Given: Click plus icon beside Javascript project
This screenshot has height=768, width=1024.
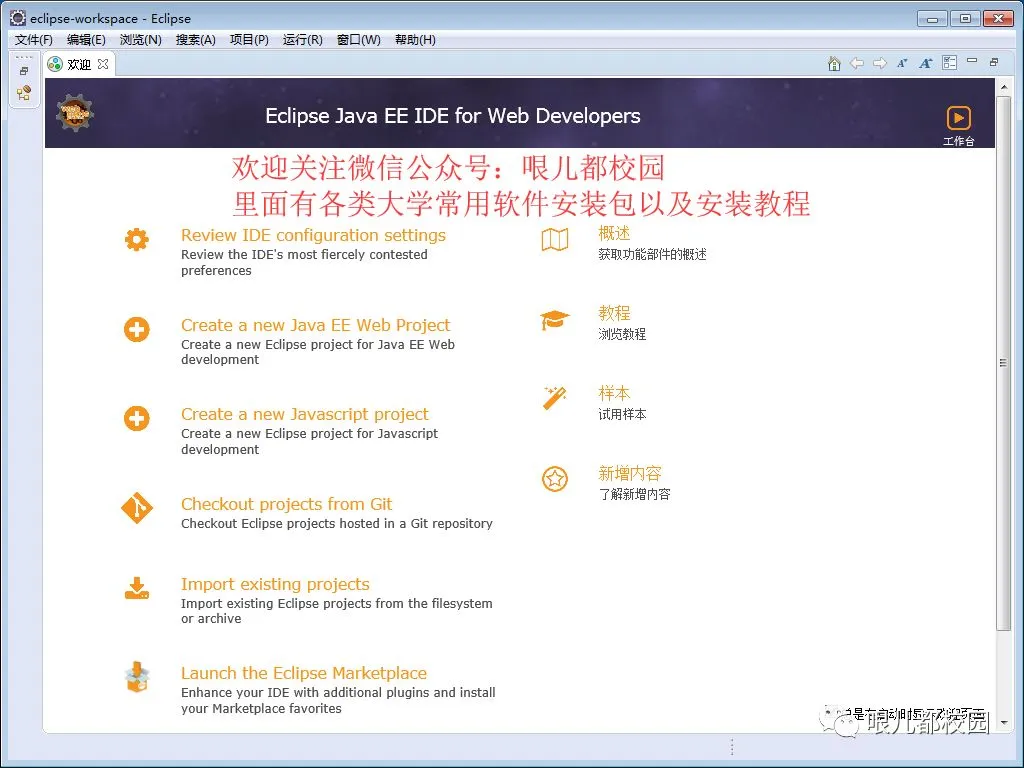Looking at the screenshot, I should point(136,419).
